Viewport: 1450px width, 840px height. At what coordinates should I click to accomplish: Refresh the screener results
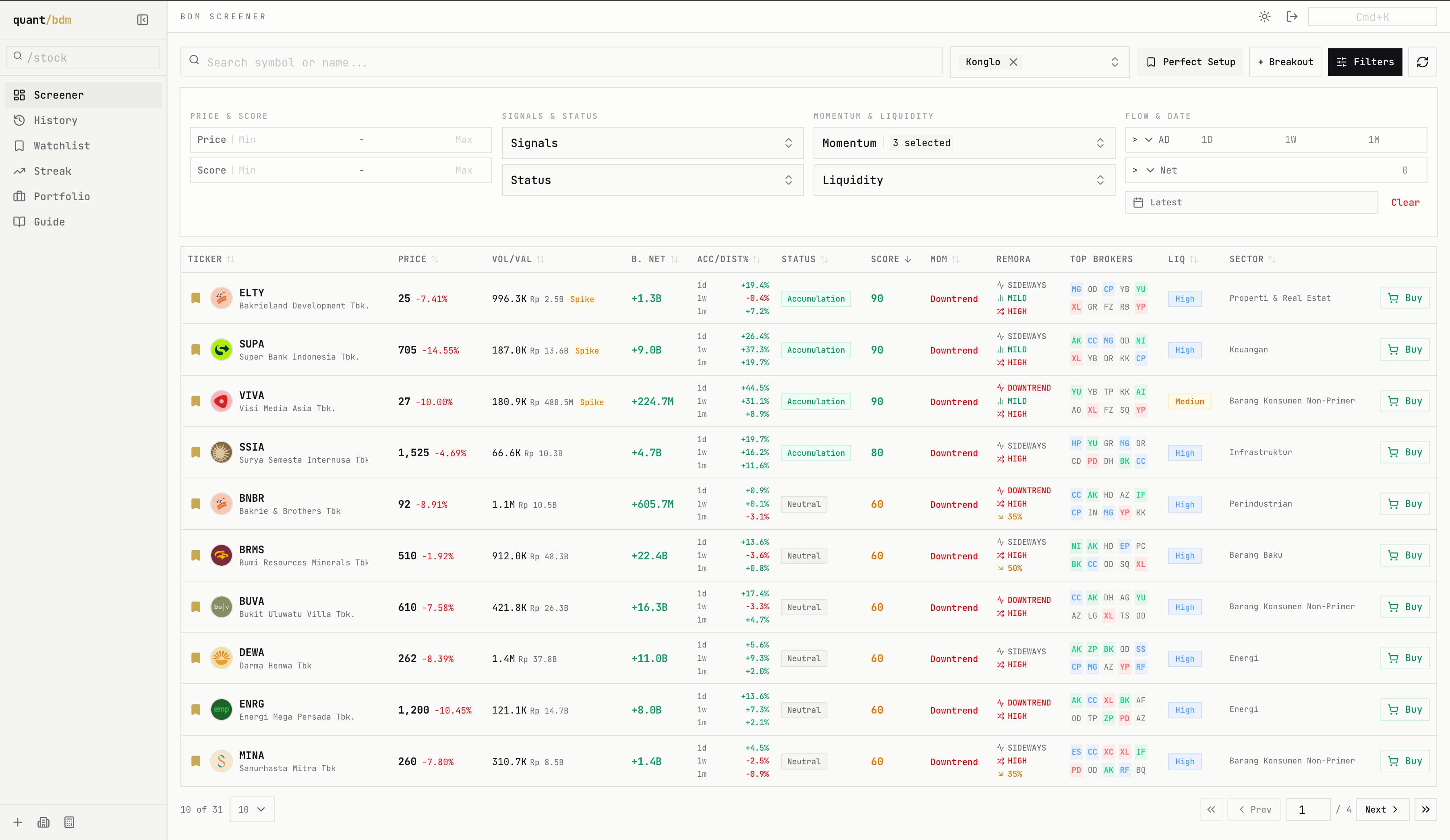[x=1422, y=62]
